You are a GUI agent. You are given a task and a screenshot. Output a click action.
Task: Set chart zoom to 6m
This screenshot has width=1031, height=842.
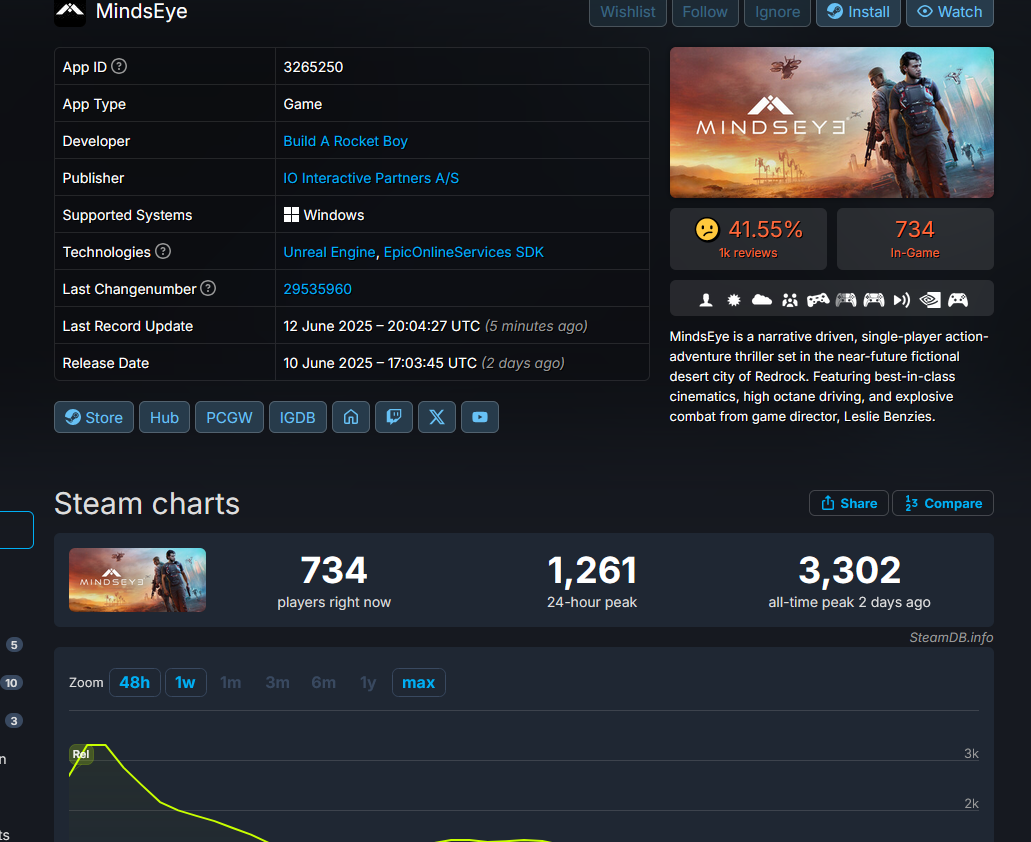point(324,682)
